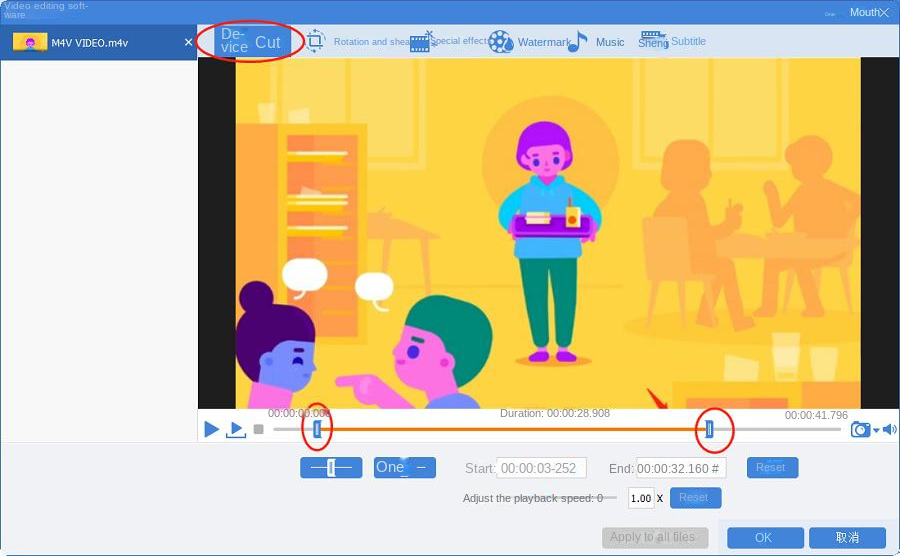Close the M4V VIDEO.m4v file entry

click(188, 43)
